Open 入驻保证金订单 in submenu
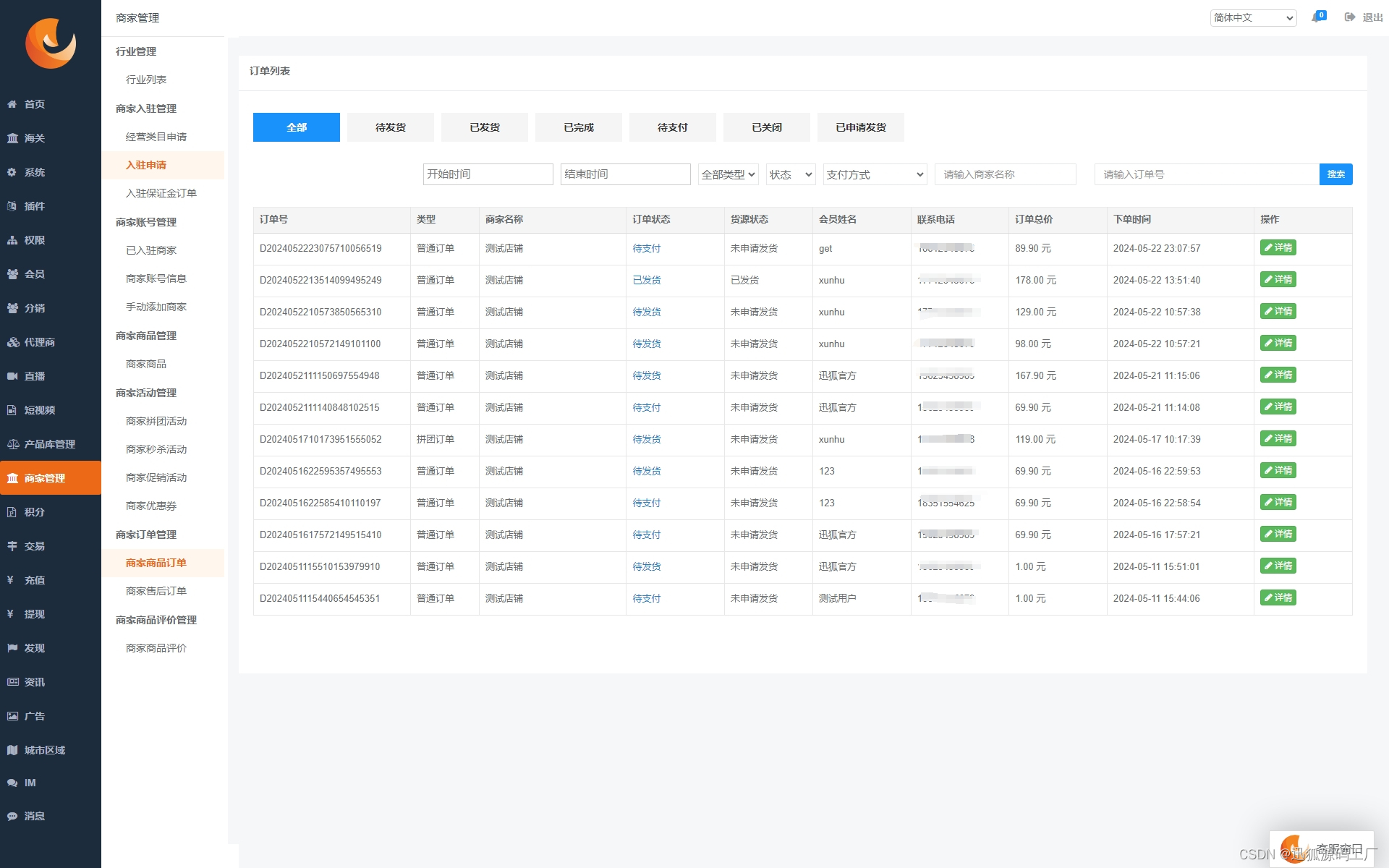Screen dimensions: 1389x868 click(161, 193)
